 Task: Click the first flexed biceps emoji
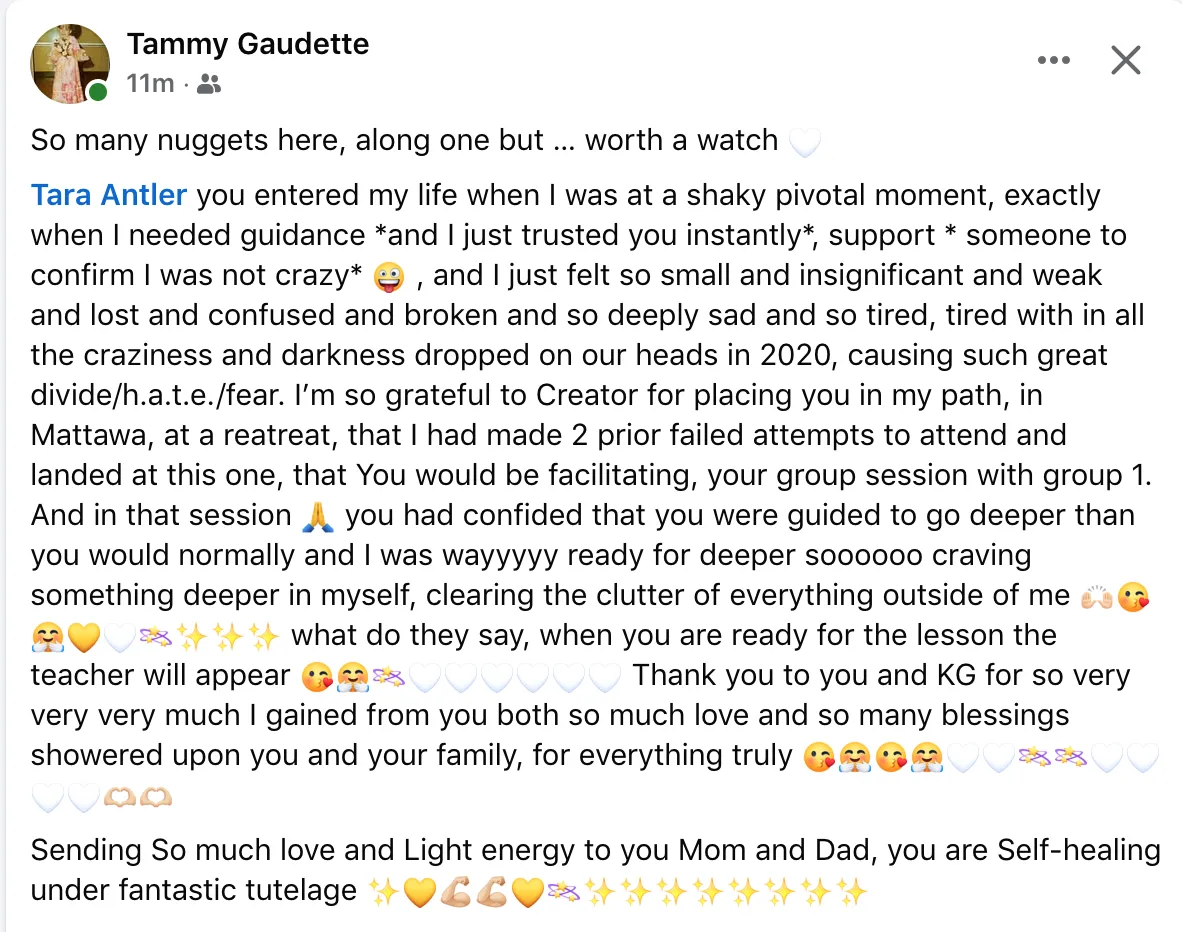click(x=455, y=893)
